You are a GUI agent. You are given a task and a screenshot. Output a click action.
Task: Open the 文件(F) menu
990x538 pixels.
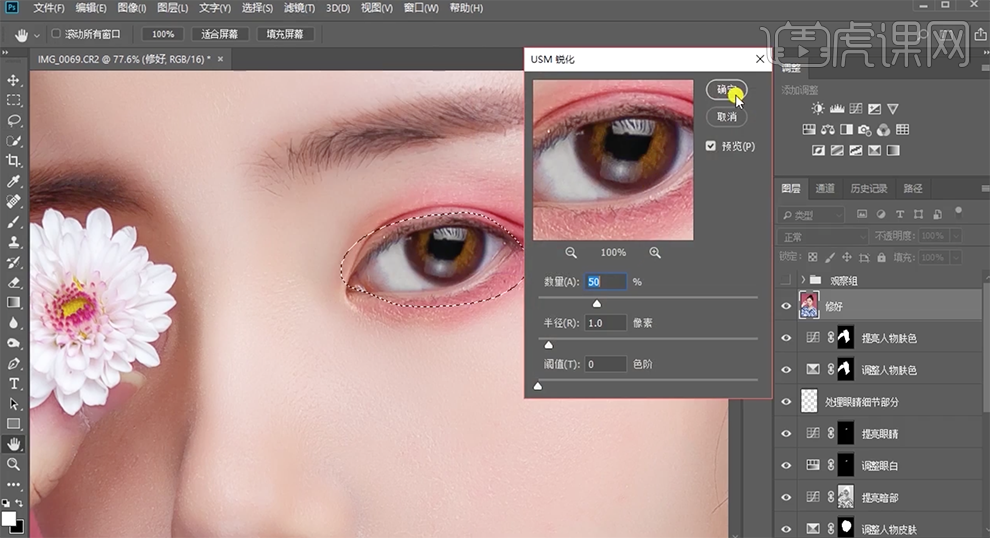(x=49, y=8)
